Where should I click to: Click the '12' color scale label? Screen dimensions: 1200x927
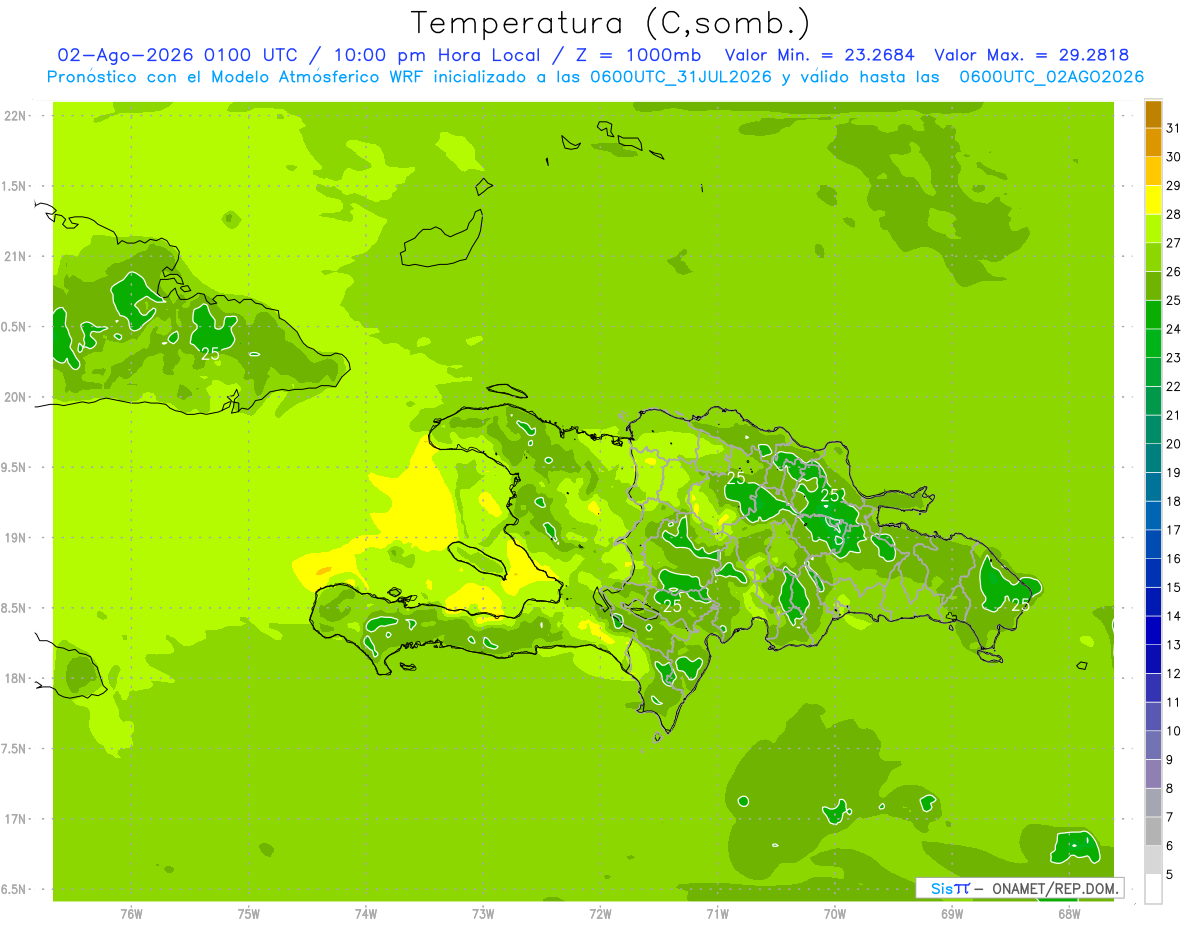click(x=1174, y=674)
